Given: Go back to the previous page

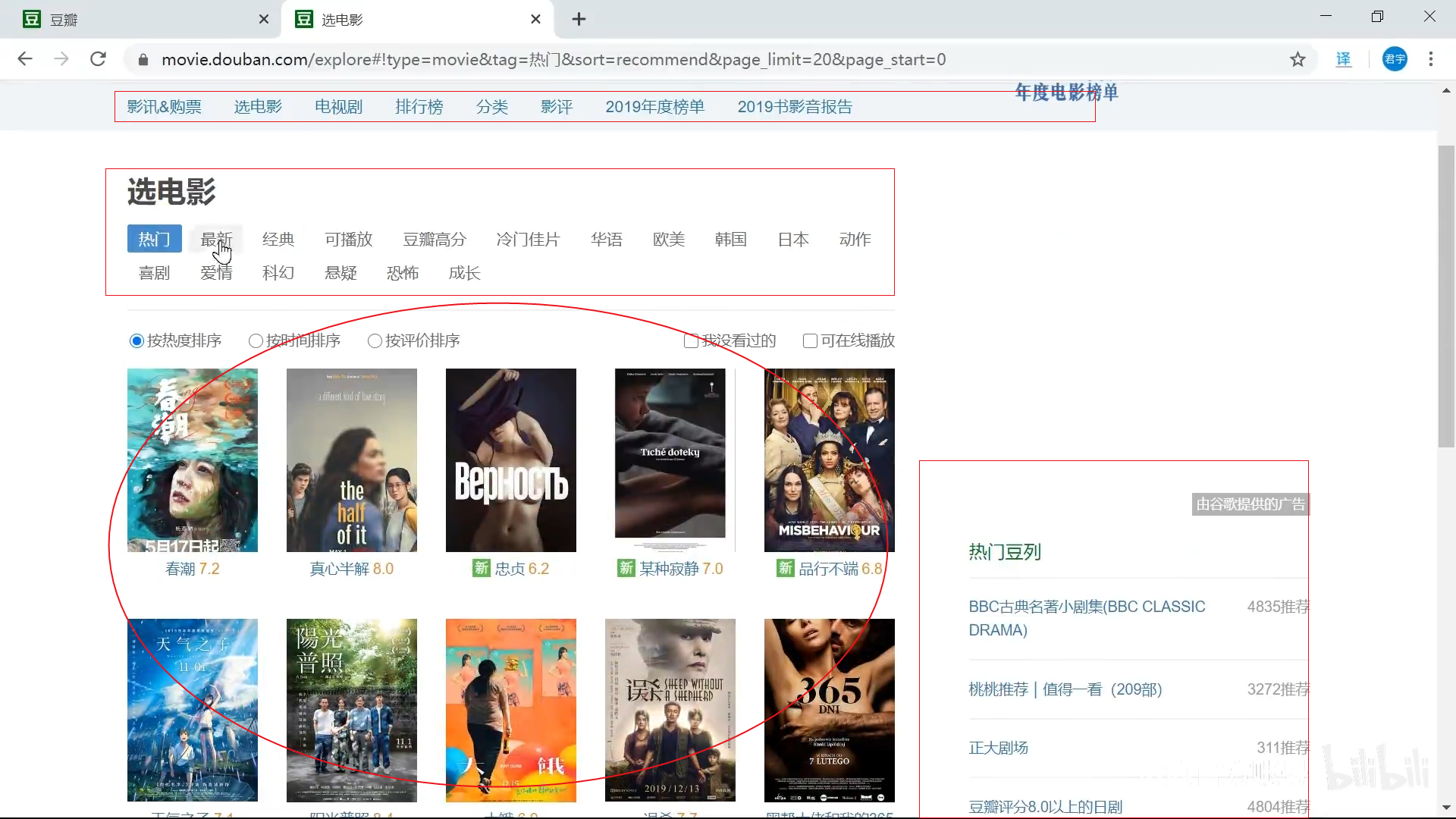Looking at the screenshot, I should [x=25, y=59].
